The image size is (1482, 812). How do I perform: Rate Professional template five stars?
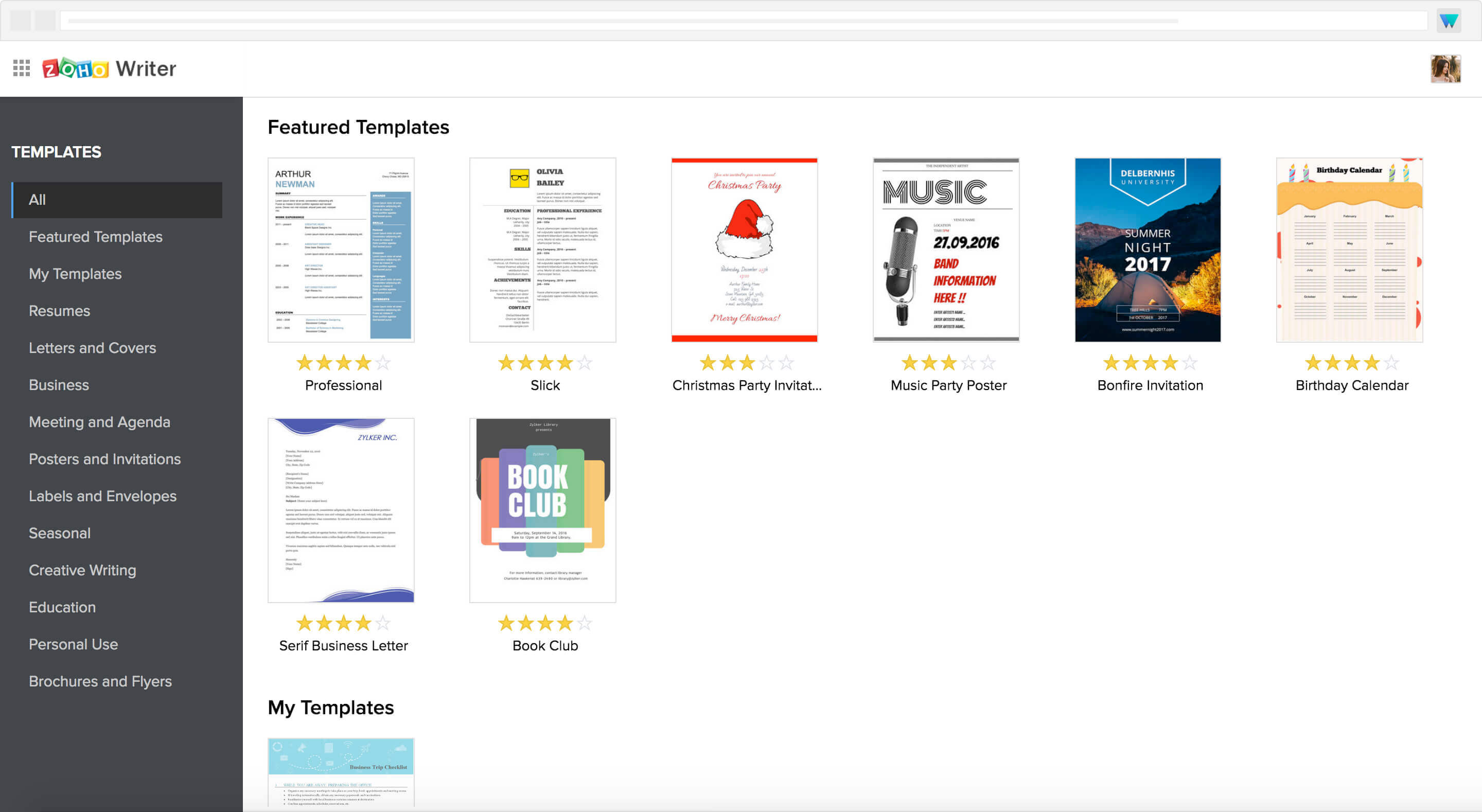pyautogui.click(x=382, y=363)
